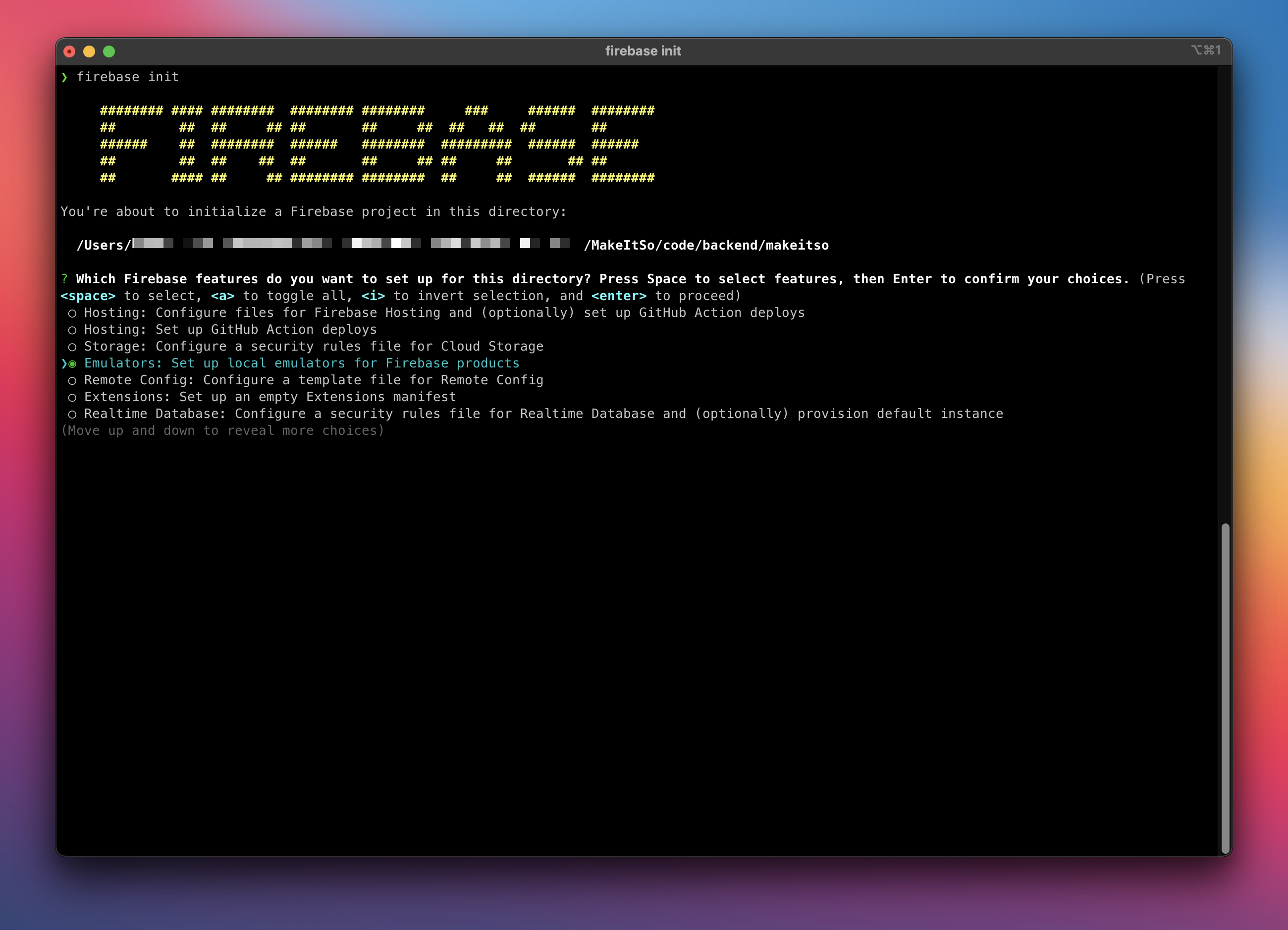
Task: Click the firebase init window title
Action: click(x=644, y=51)
